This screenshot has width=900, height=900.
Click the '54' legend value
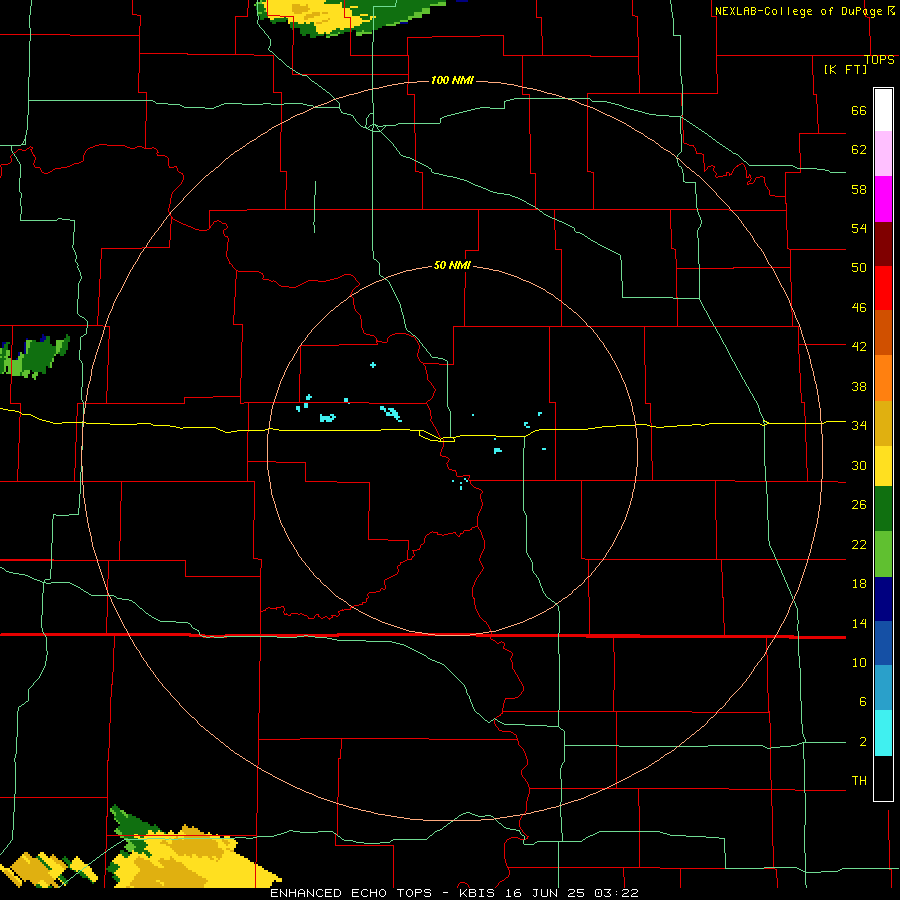tap(859, 228)
